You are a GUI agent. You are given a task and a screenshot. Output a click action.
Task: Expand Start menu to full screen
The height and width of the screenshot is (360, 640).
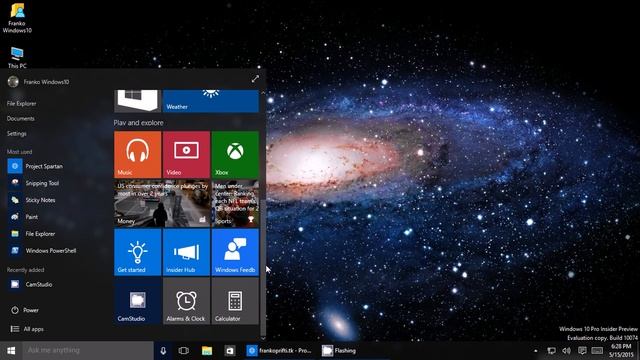(x=255, y=79)
